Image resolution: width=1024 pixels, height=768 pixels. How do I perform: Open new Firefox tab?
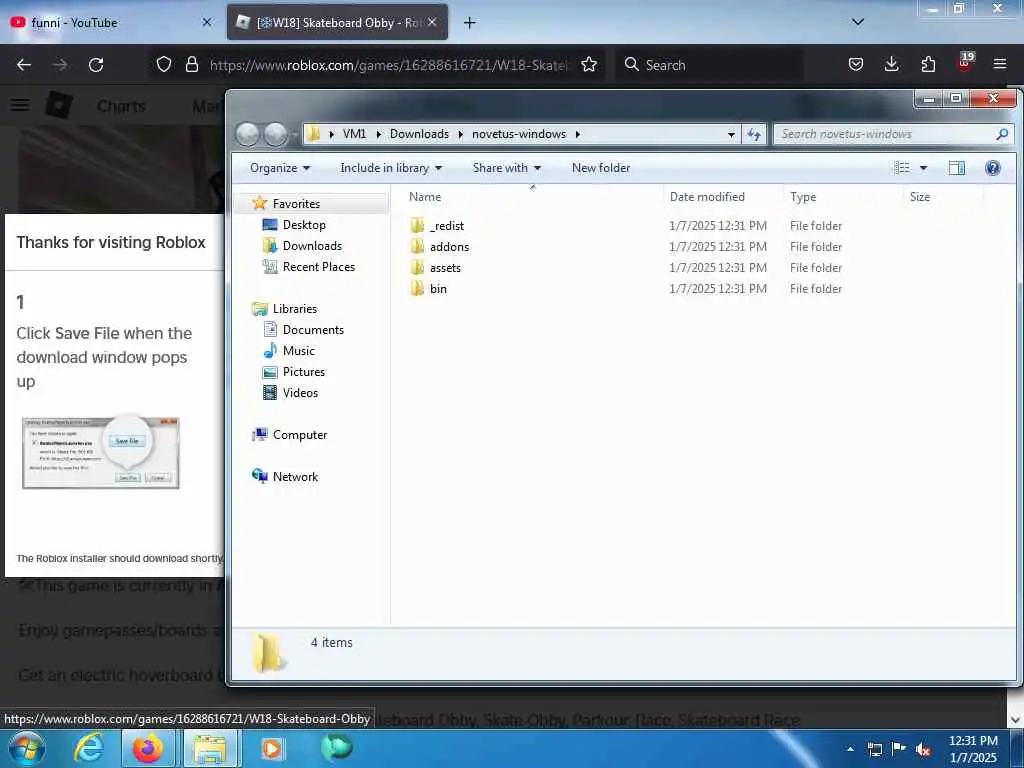tap(470, 23)
